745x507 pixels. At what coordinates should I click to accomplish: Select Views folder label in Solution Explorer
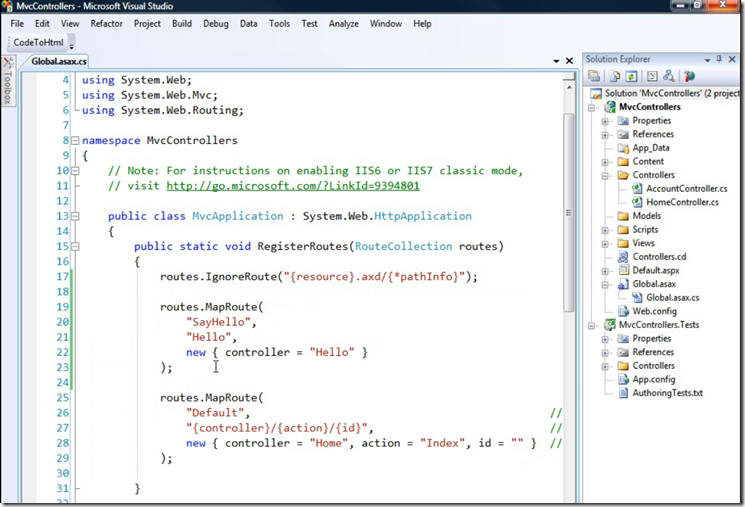coord(643,243)
